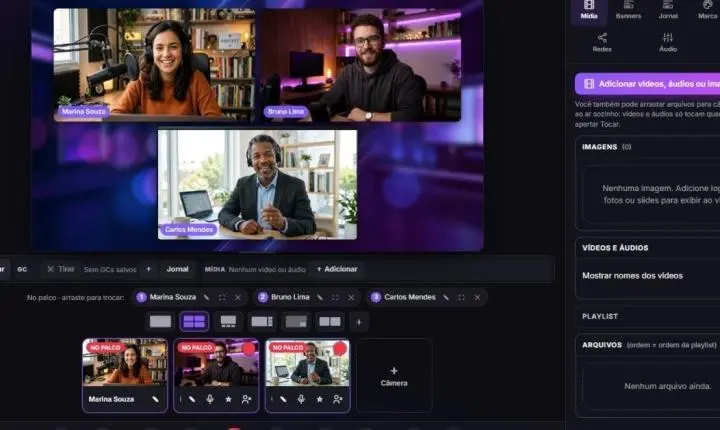This screenshot has width=720, height=430.
Task: Click NO PALCO badge on Carlos's card
Action: point(287,347)
